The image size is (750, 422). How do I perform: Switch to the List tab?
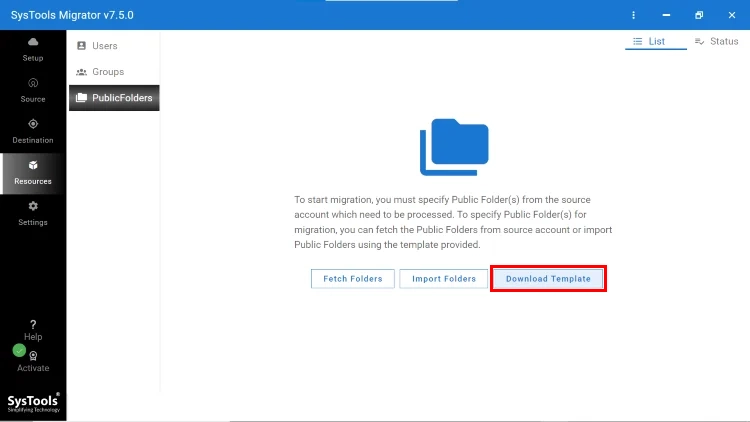(656, 42)
